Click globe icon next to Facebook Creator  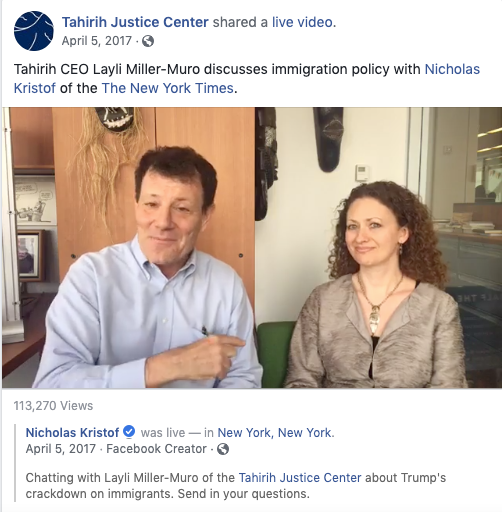[223, 449]
